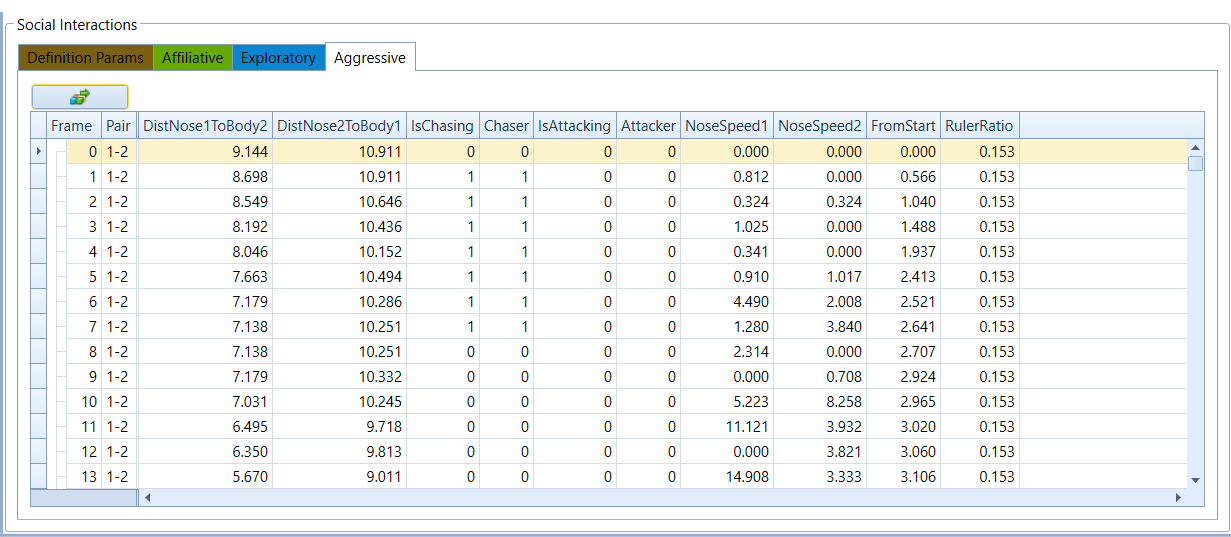Click the RulerRatio column header

pyautogui.click(x=978, y=126)
